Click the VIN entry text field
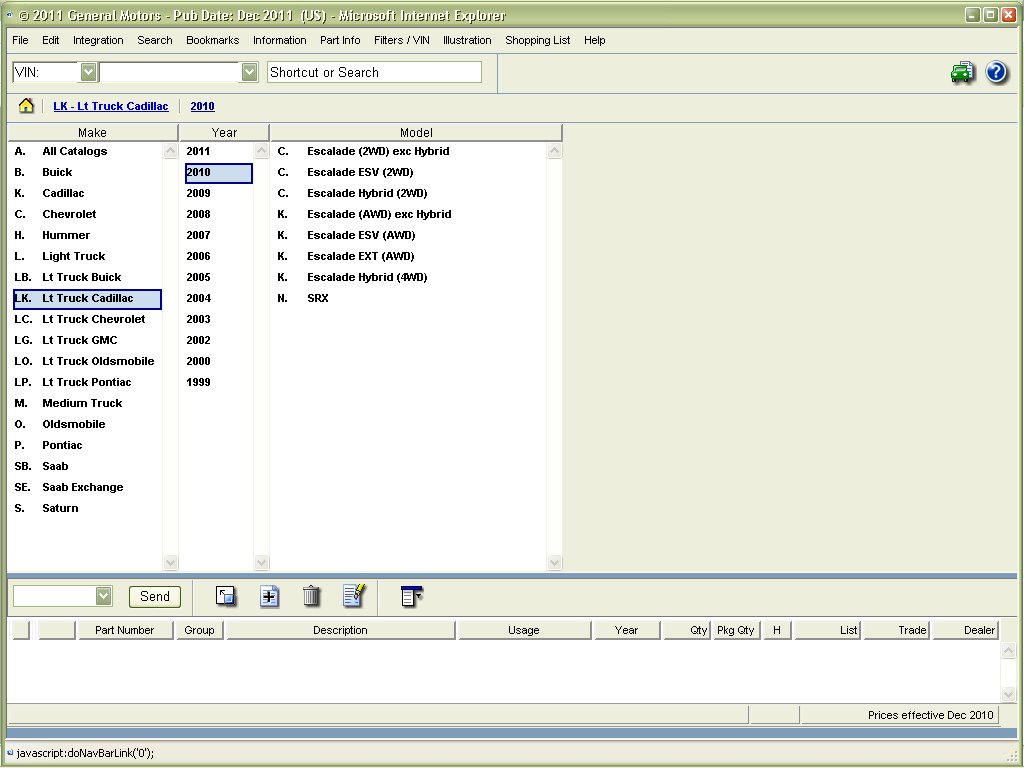This screenshot has width=1024, height=768. (170, 72)
